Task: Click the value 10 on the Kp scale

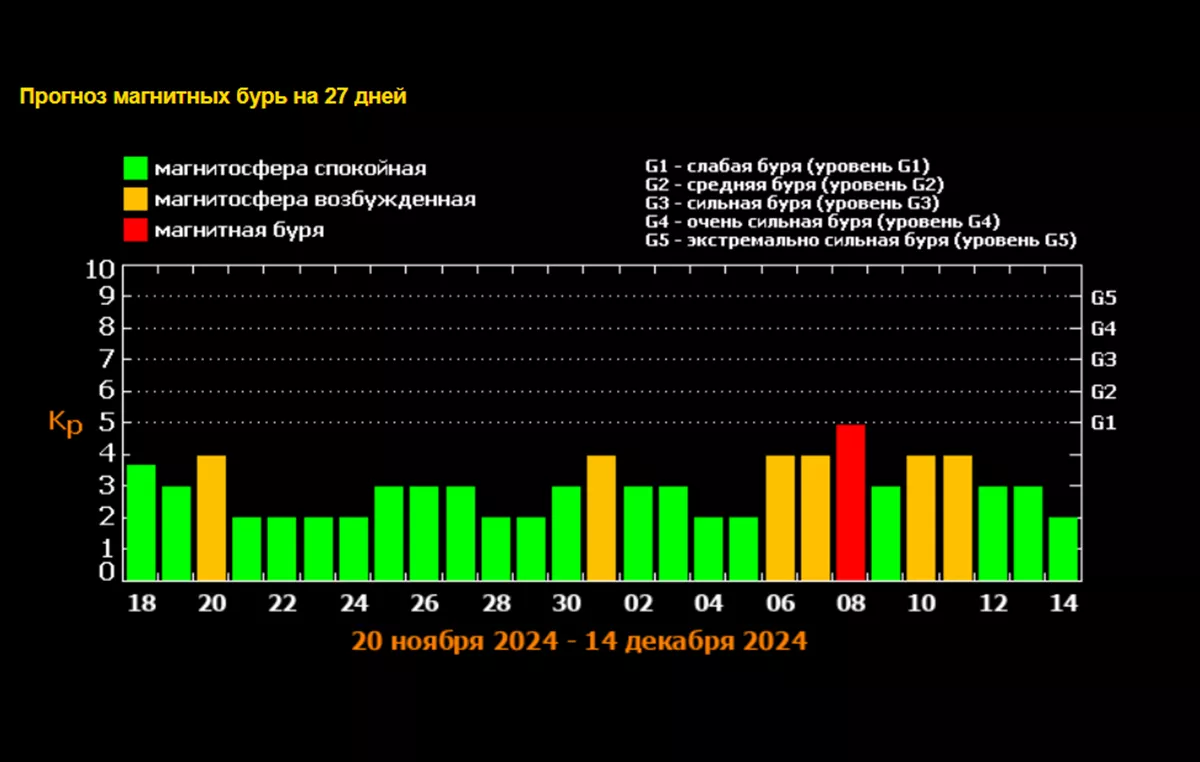Action: (100, 269)
